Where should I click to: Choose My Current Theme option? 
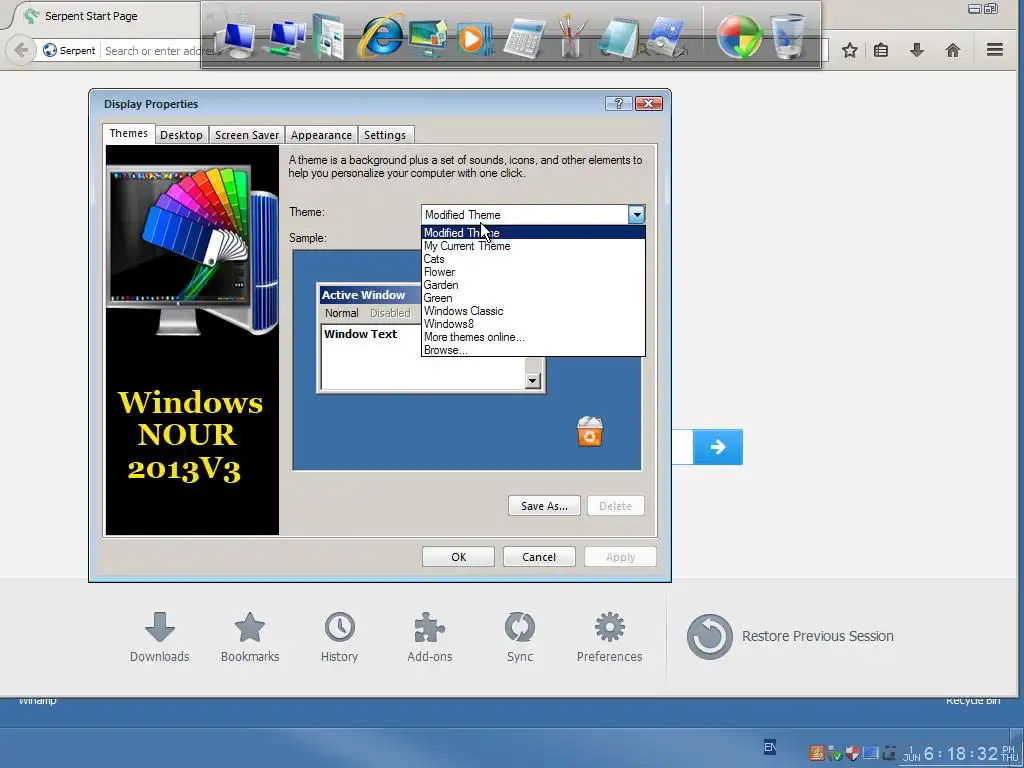(x=533, y=246)
